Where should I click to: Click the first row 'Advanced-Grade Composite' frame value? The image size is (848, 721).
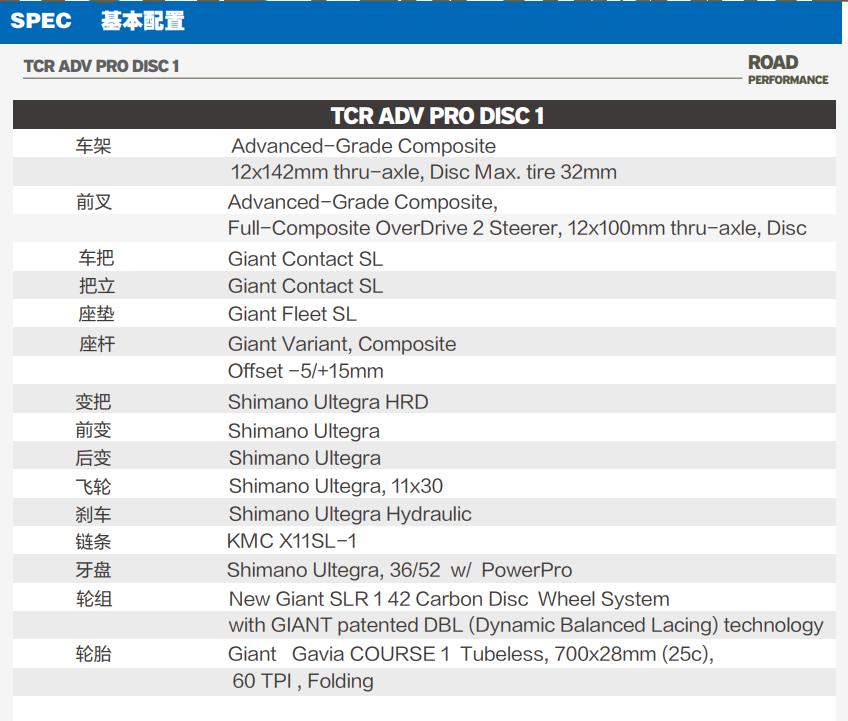click(x=363, y=146)
